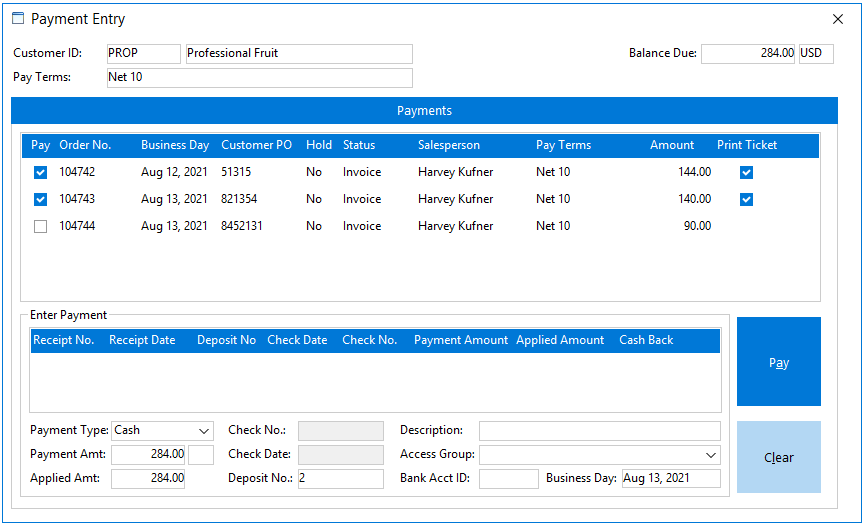Click the Description field
866x526 pixels.
[600, 431]
